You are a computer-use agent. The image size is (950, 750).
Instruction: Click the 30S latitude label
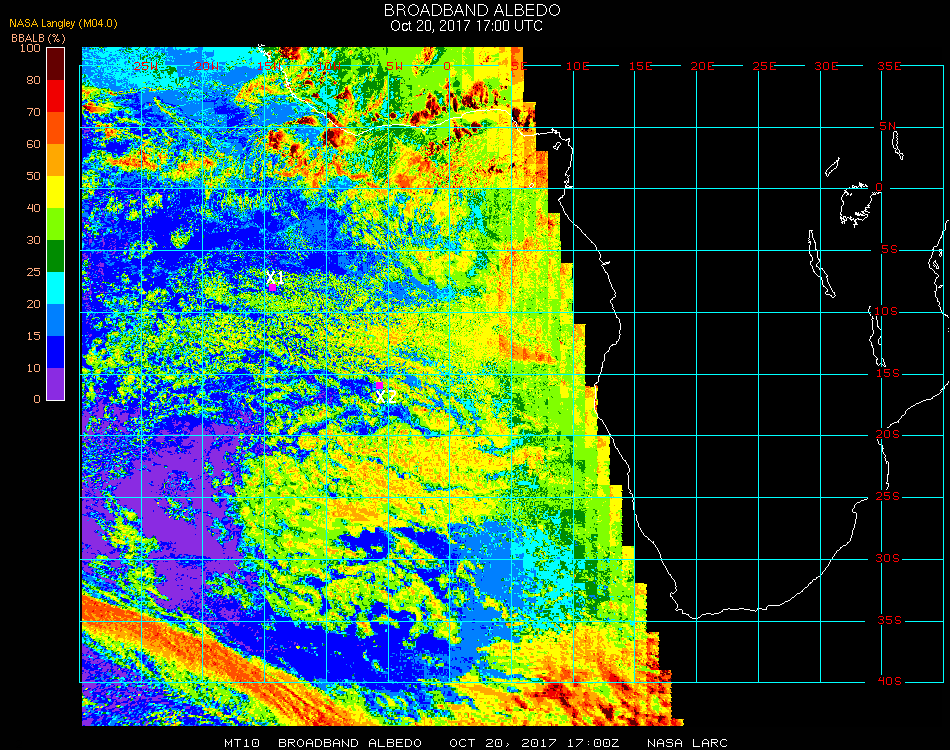(x=888, y=559)
